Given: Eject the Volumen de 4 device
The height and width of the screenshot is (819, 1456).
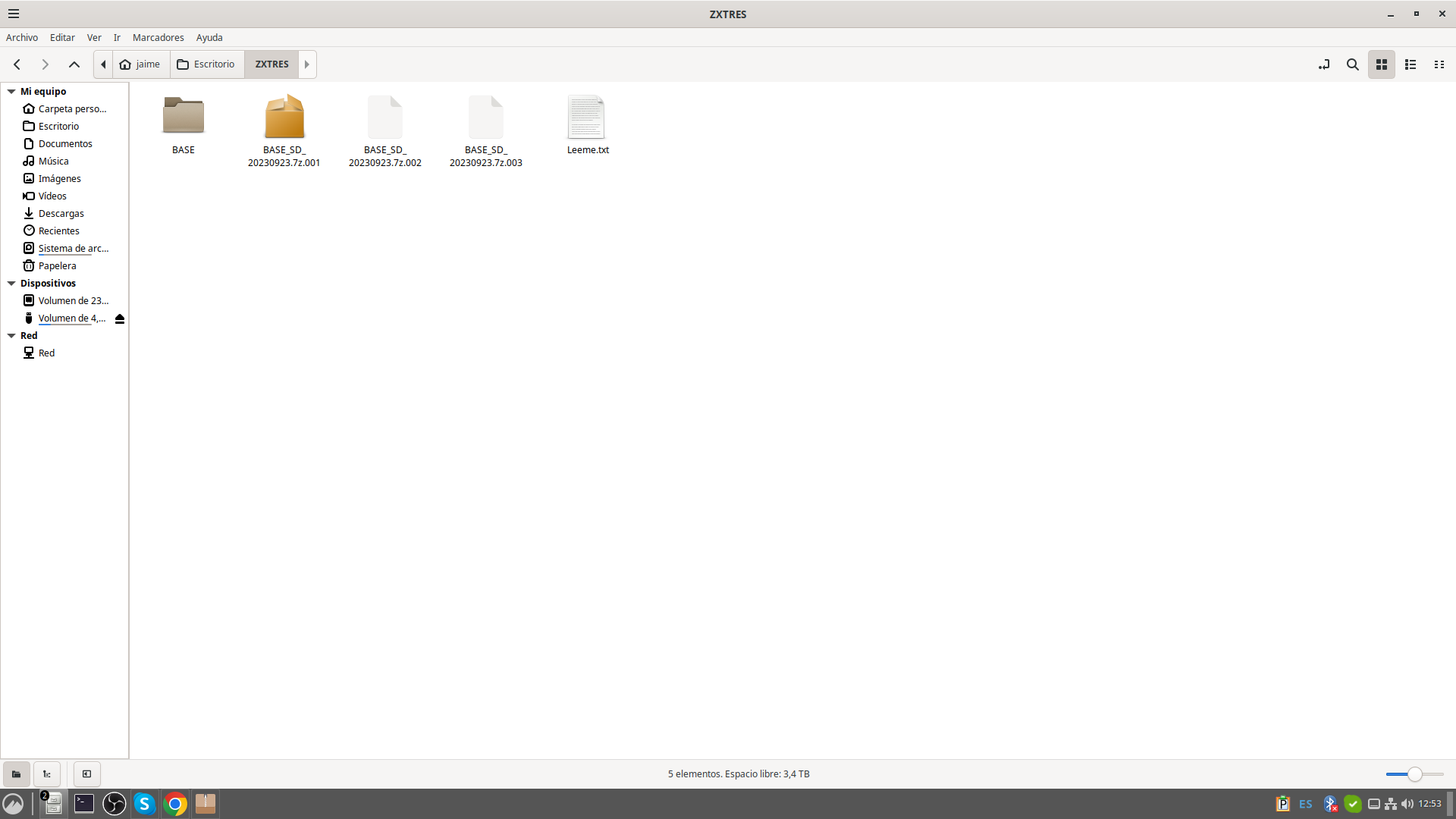Looking at the screenshot, I should click(x=120, y=318).
